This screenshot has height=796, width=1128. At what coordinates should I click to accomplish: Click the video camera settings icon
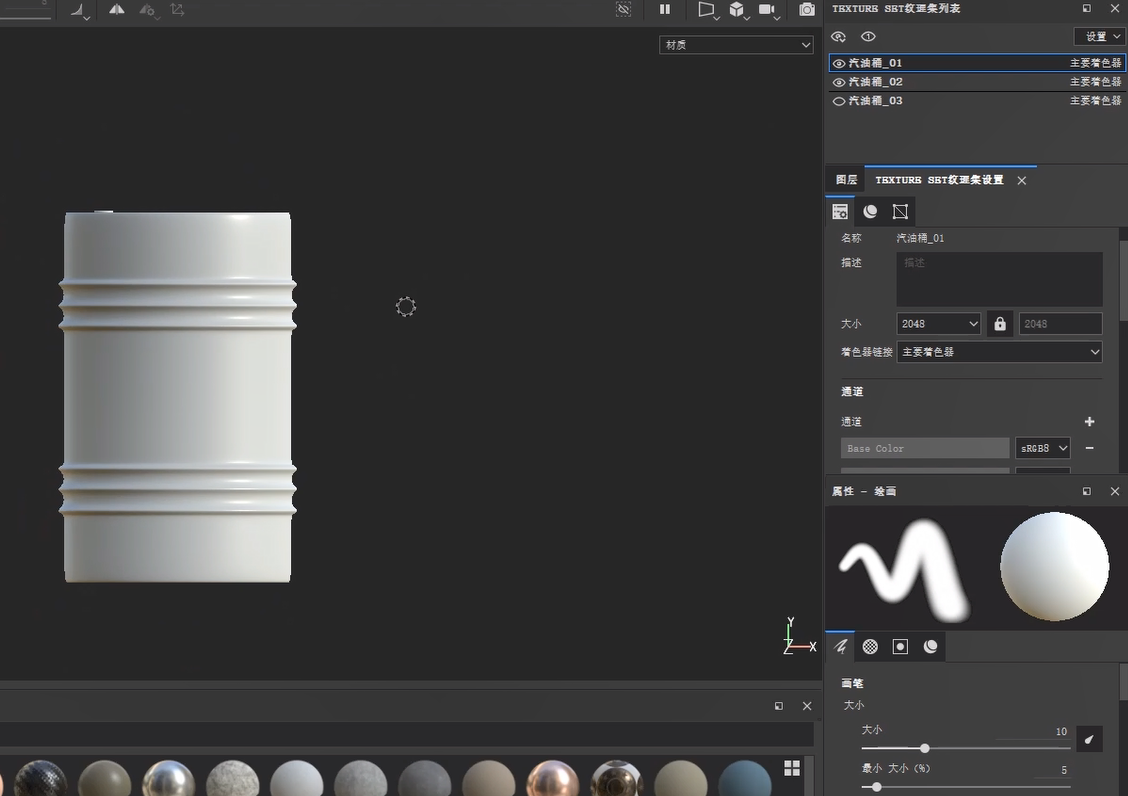pyautogui.click(x=767, y=10)
